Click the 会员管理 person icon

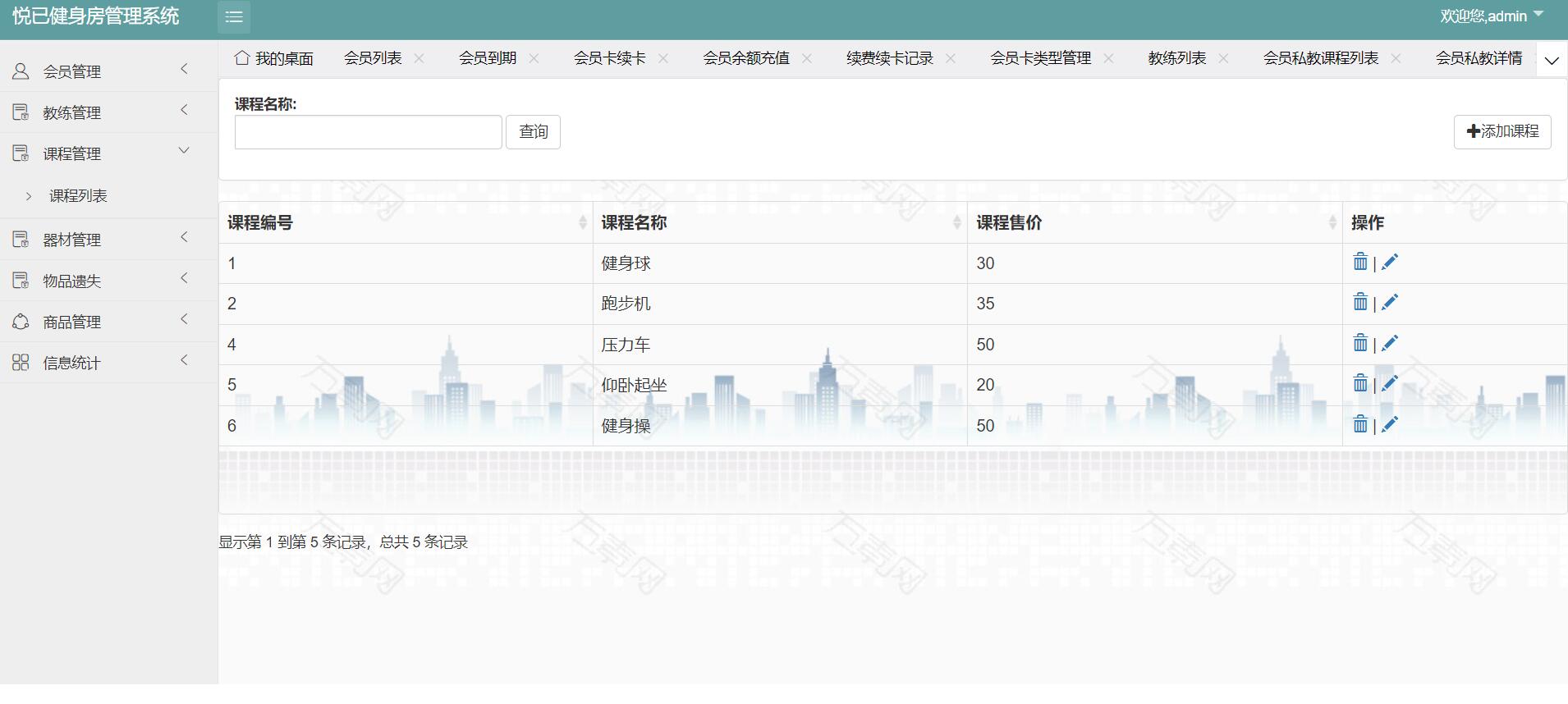[21, 71]
